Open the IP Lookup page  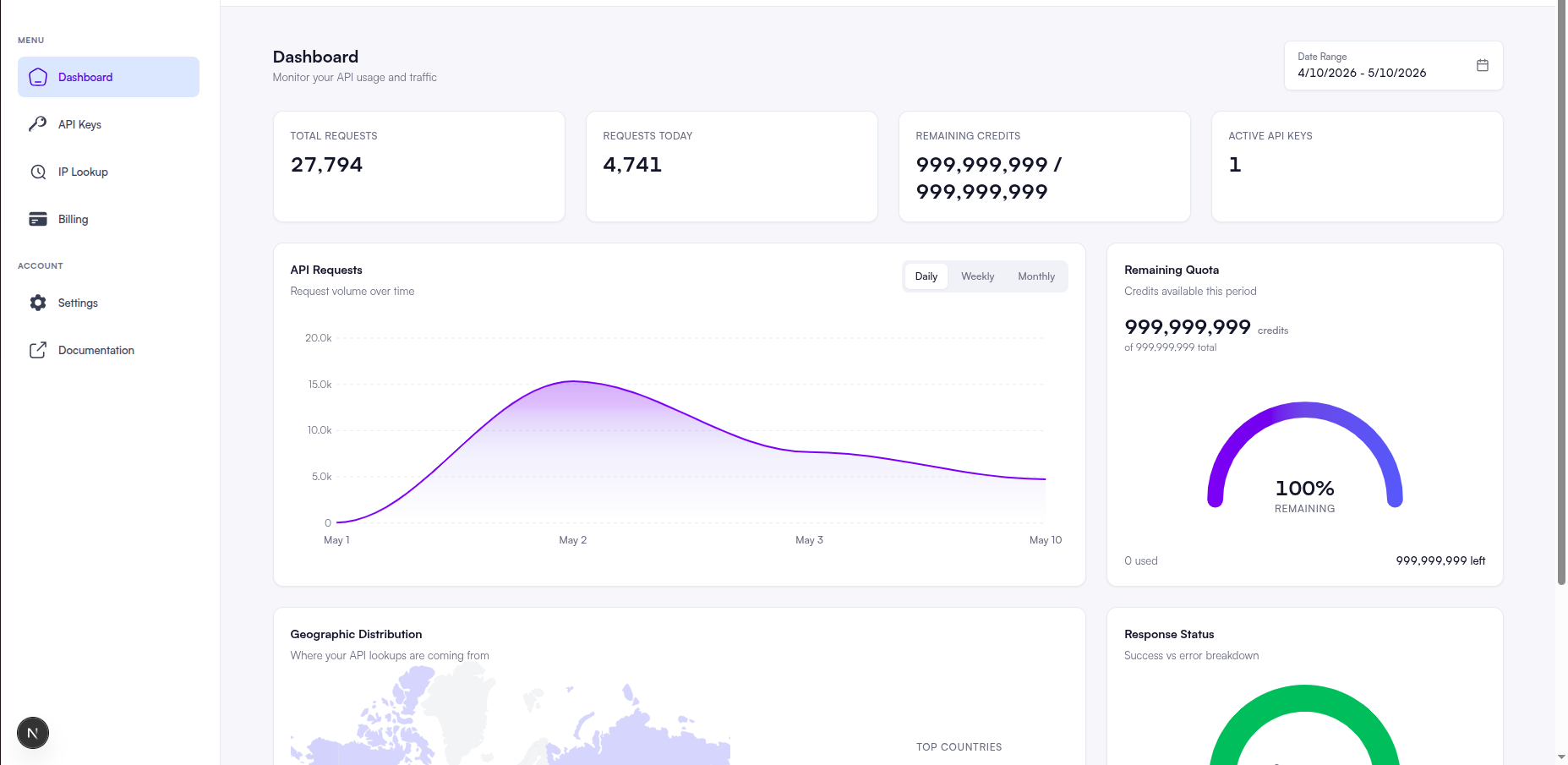[x=108, y=172]
